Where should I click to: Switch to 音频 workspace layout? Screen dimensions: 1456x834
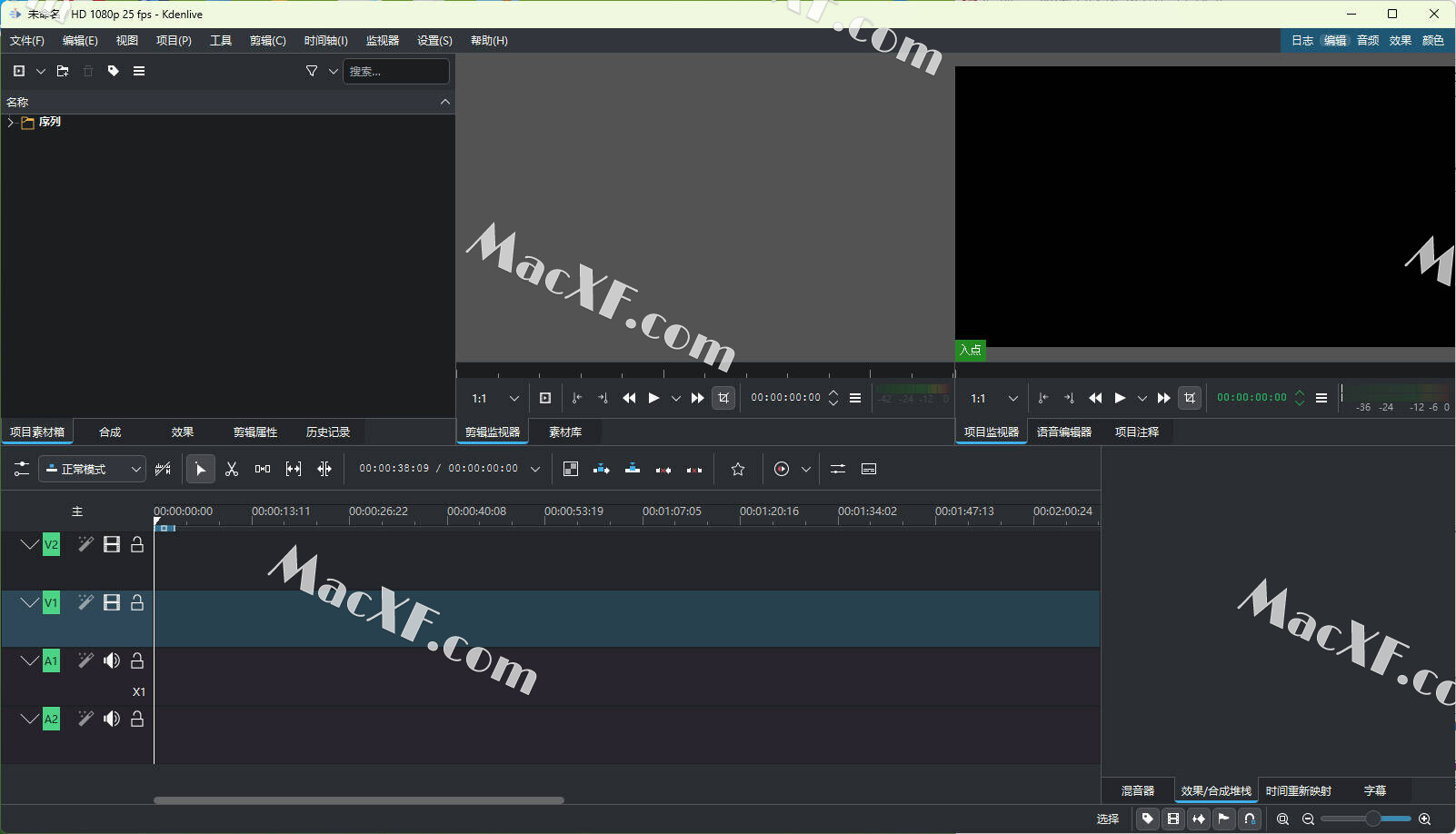(1368, 41)
